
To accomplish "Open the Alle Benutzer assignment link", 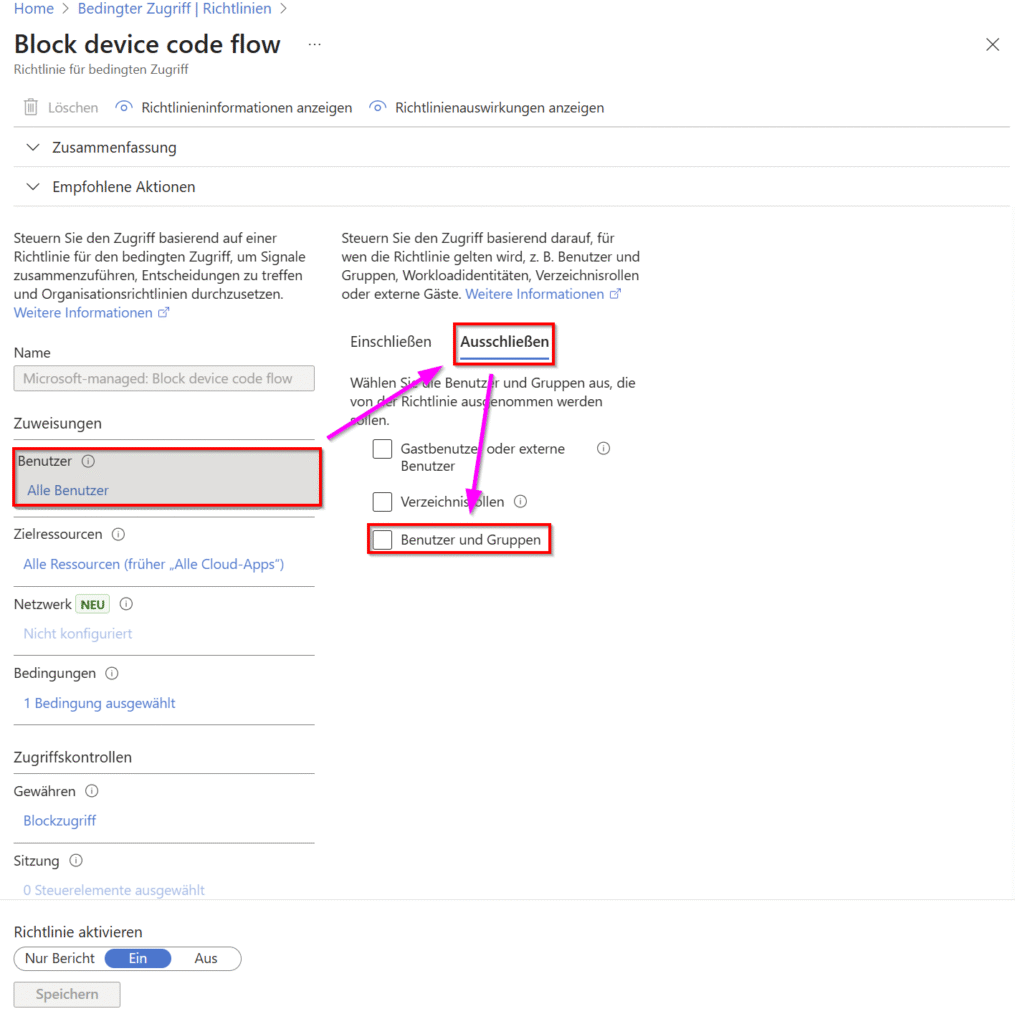I will tap(67, 490).
